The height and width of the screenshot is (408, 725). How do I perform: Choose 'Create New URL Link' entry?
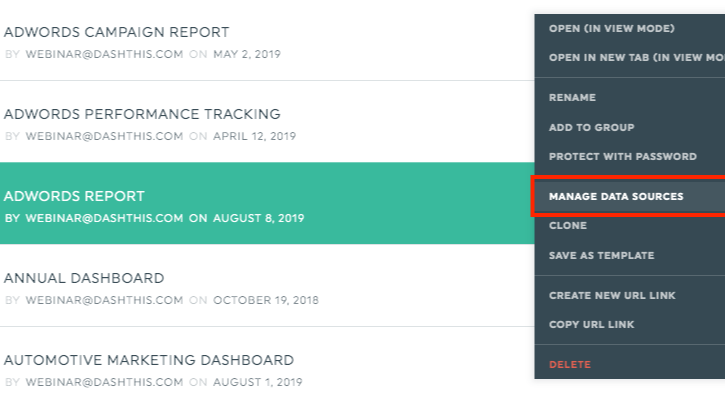[x=612, y=296]
